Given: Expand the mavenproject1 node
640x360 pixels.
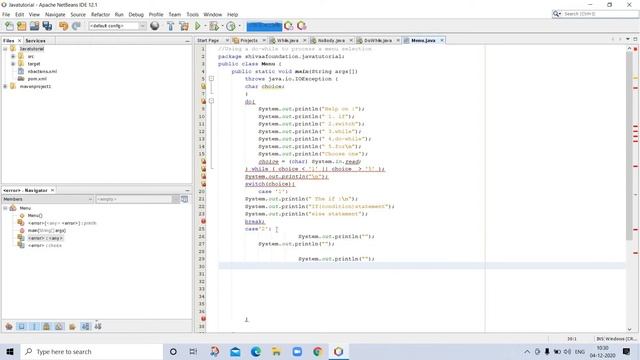Looking at the screenshot, I should pos(5,86).
